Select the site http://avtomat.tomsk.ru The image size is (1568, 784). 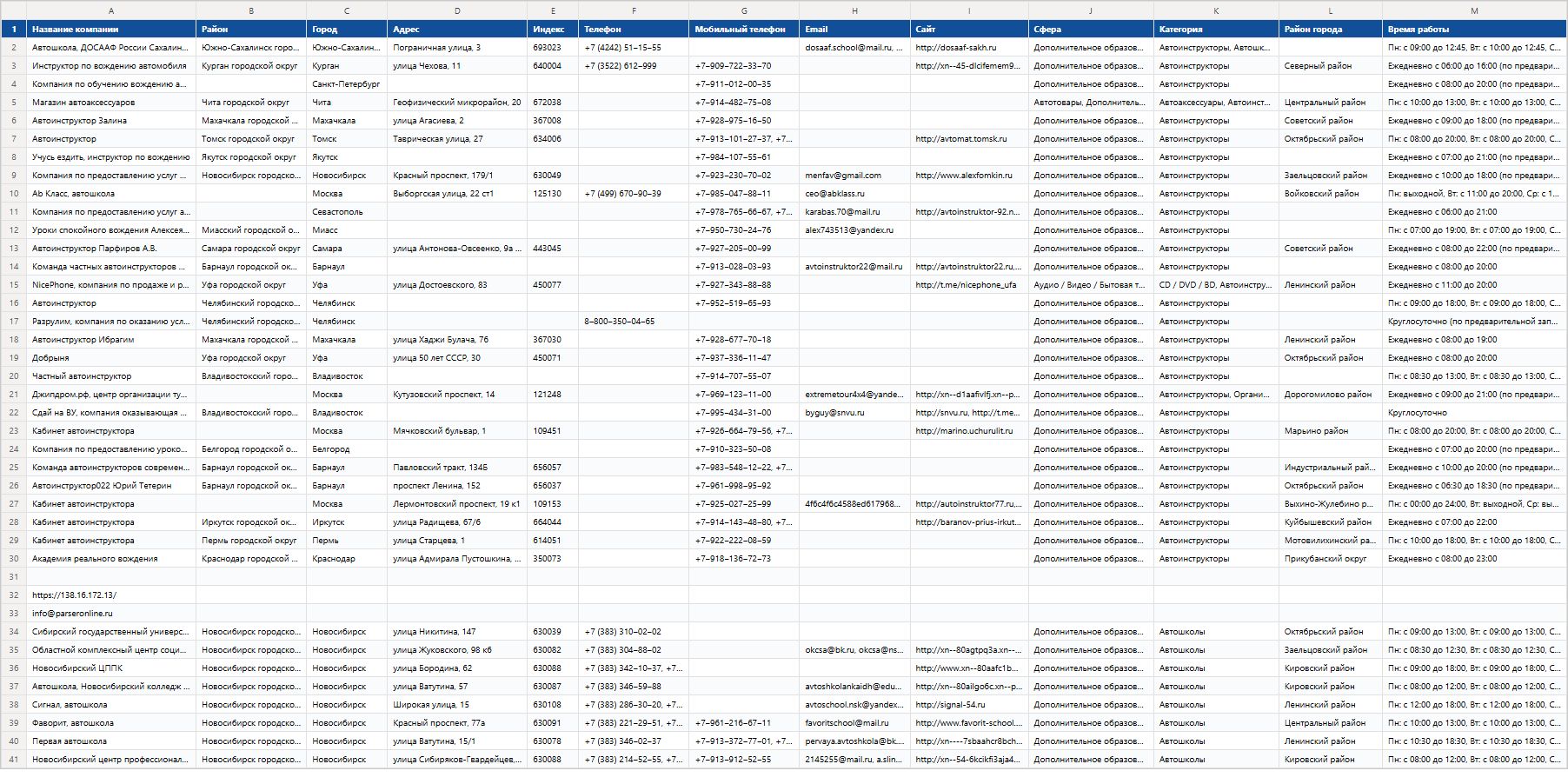click(969, 139)
